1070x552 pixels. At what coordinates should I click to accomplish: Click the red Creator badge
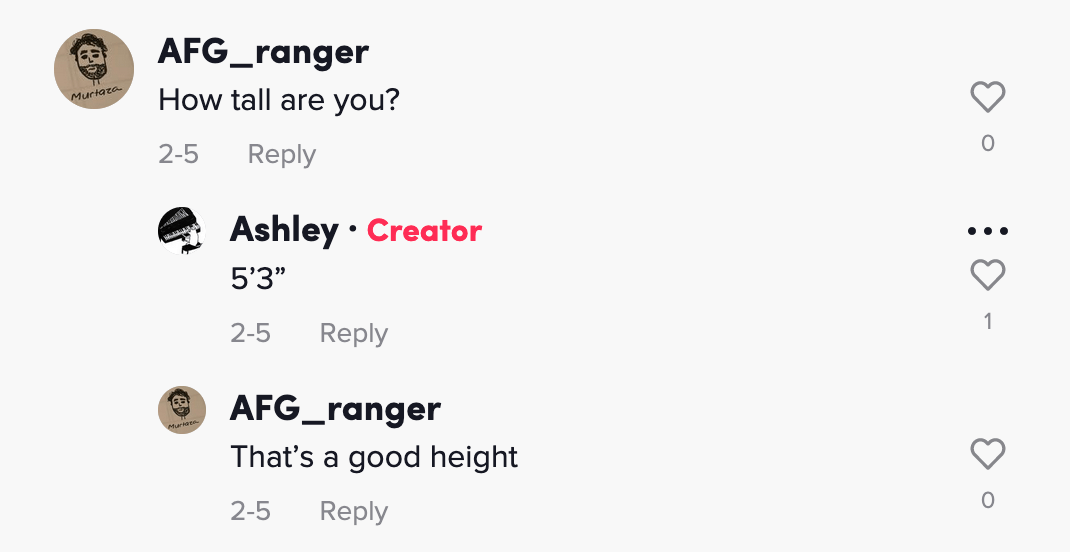pyautogui.click(x=424, y=231)
